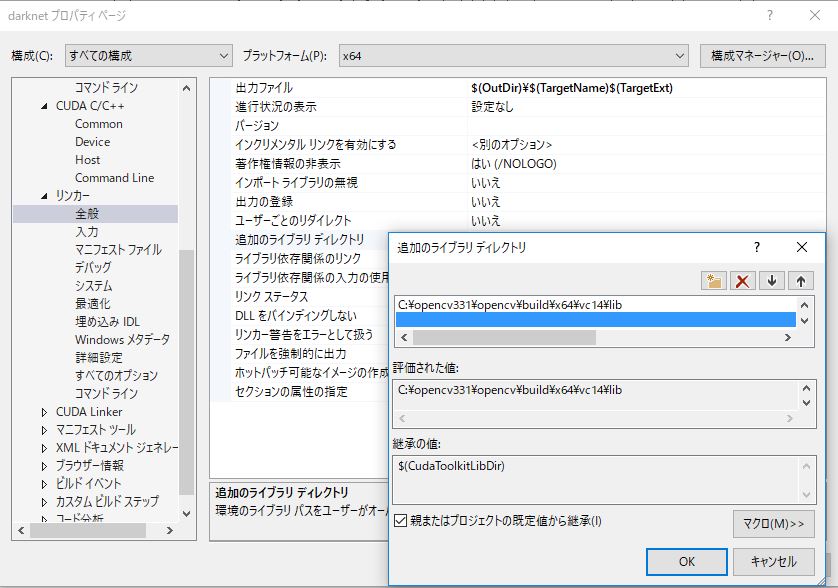
Task: Open the platform x64 dropdown
Action: tap(514, 55)
